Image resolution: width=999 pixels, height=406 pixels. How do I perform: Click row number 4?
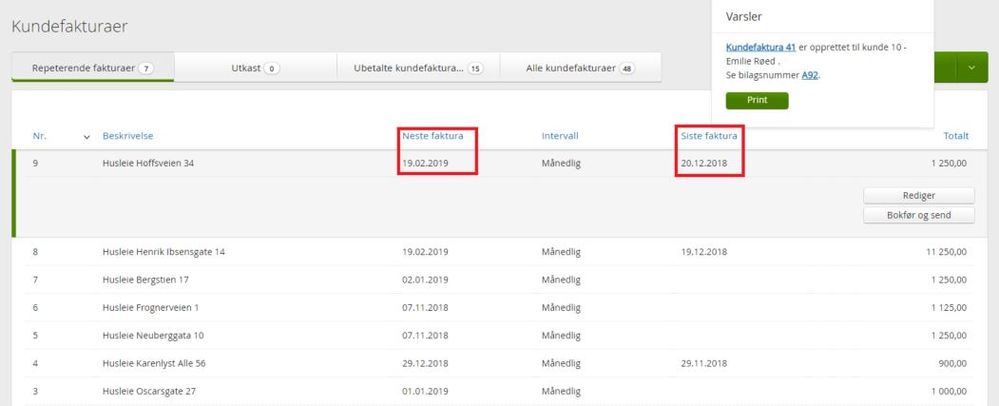[36, 363]
